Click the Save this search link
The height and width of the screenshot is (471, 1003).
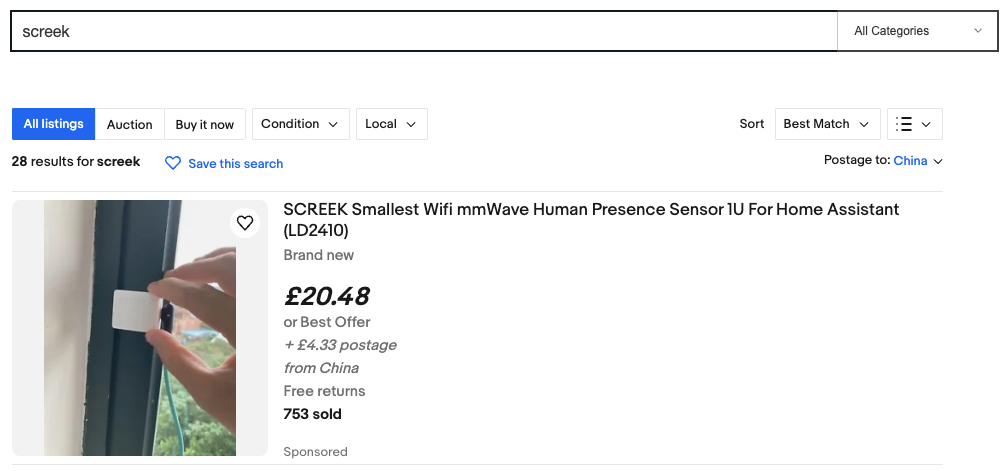(235, 164)
